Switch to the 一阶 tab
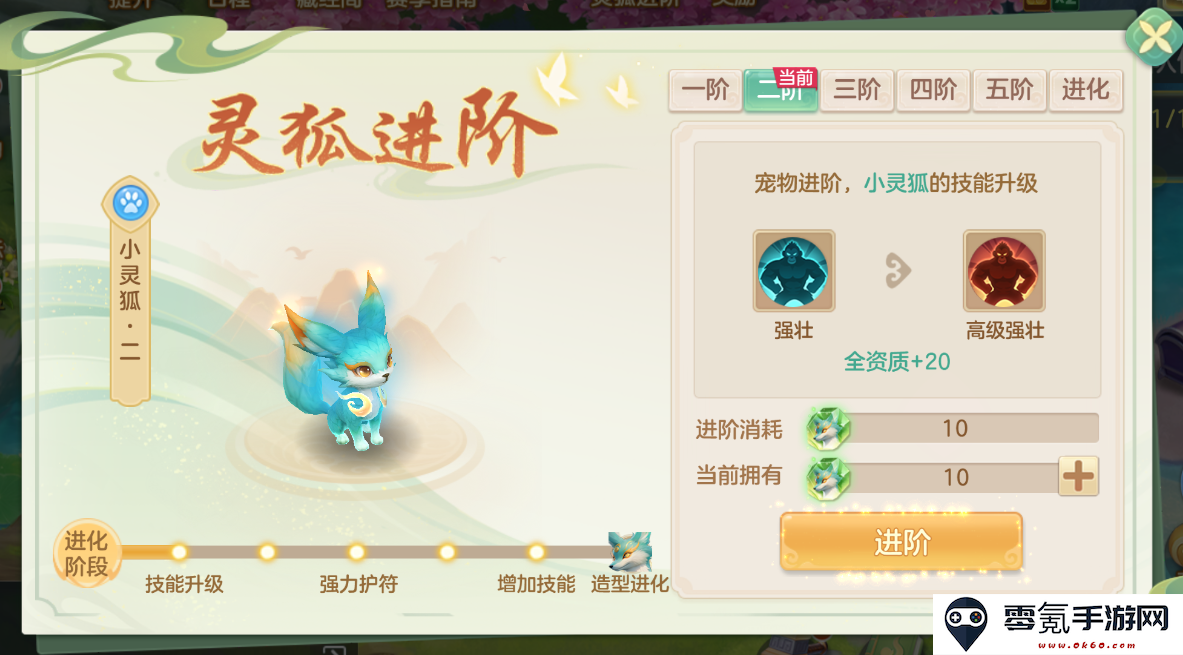This screenshot has height=655, width=1183. tap(705, 91)
